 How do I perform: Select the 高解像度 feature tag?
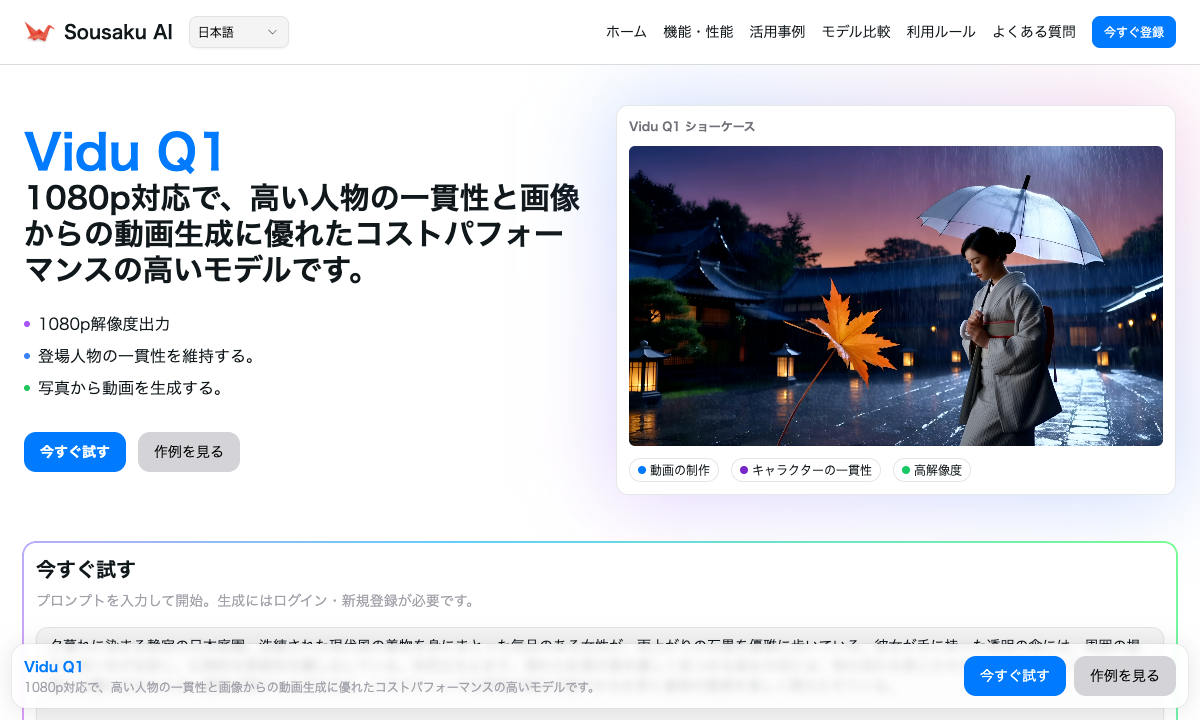931,470
